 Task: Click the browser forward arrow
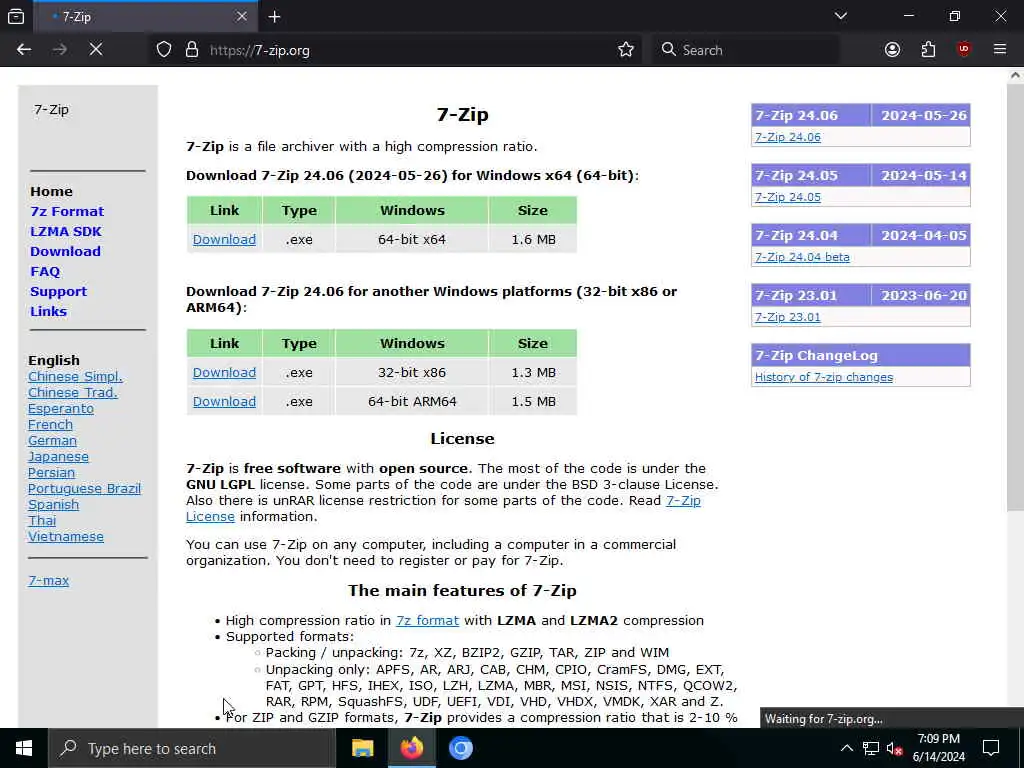(59, 50)
